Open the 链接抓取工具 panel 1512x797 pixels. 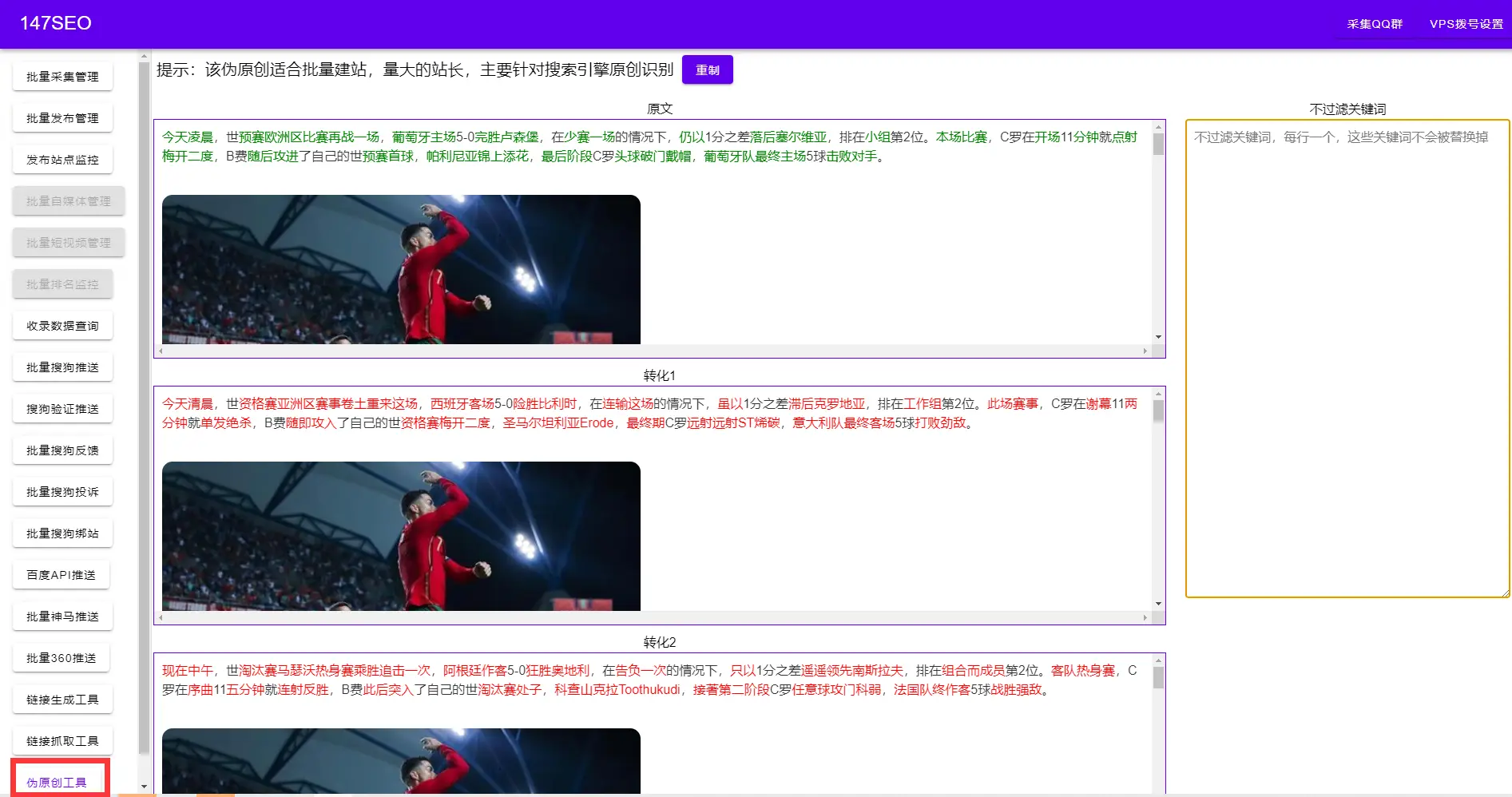point(62,740)
